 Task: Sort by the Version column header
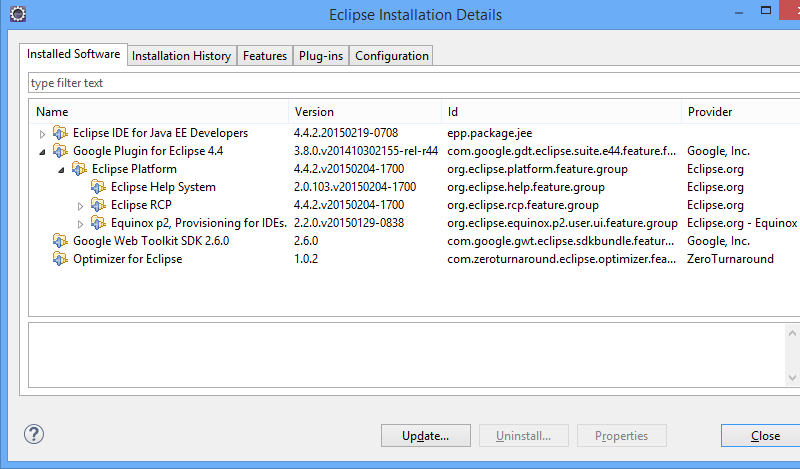(x=365, y=112)
